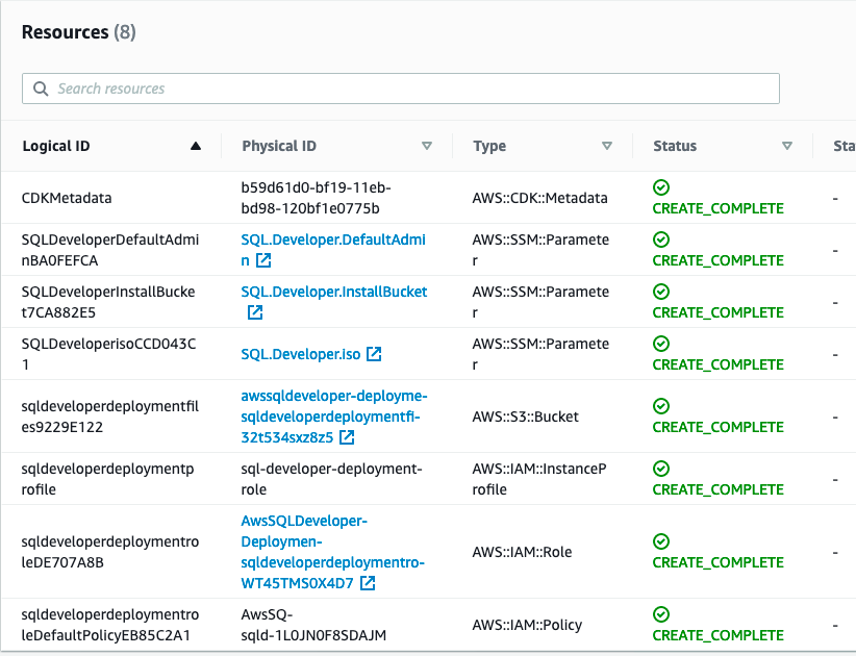Click external link icon next to SQL.Developer.InstallBucket
This screenshot has width=856, height=656.
pyautogui.click(x=254, y=312)
